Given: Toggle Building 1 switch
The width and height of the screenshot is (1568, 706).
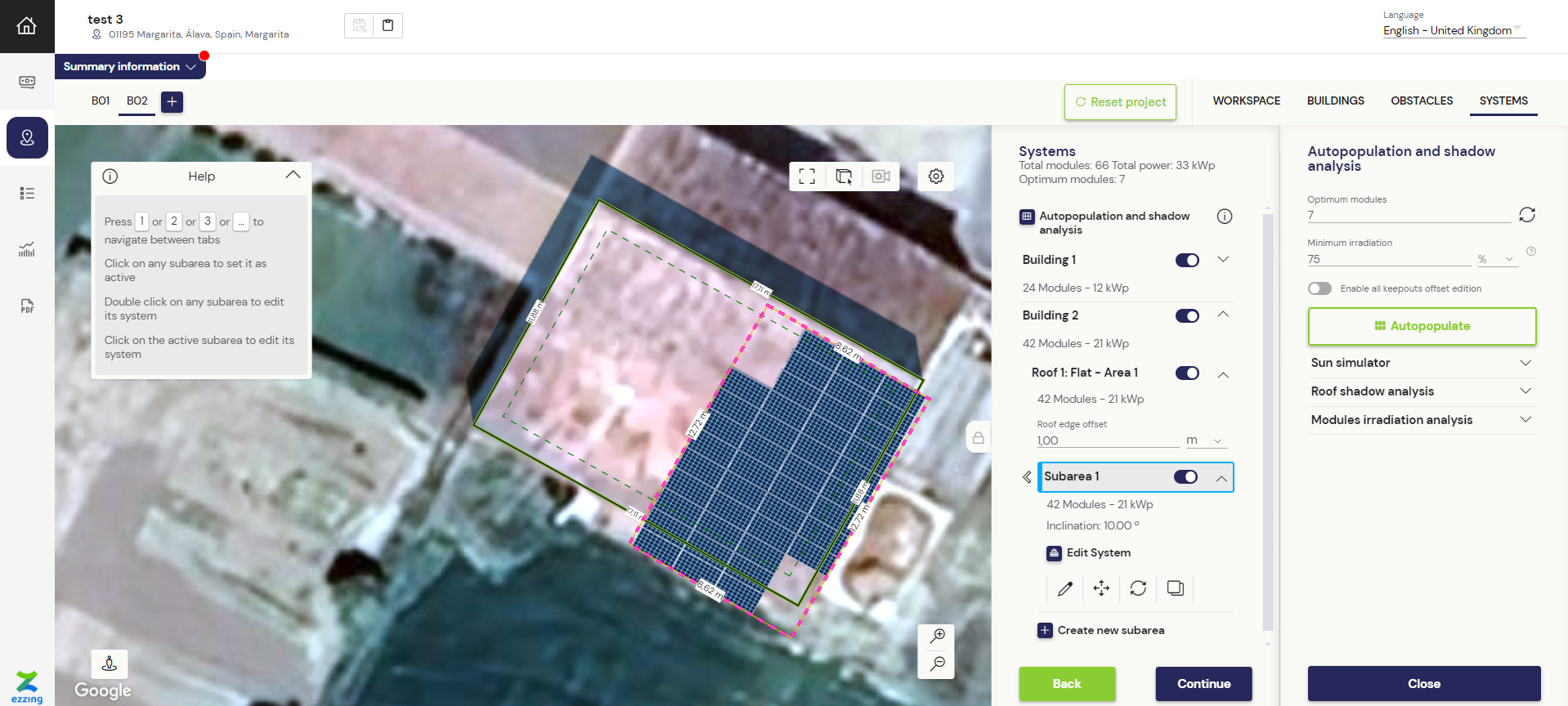Looking at the screenshot, I should [1187, 260].
